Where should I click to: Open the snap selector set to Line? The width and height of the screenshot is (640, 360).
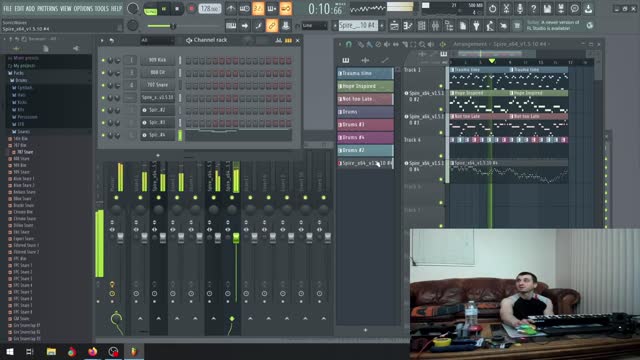pos(315,25)
